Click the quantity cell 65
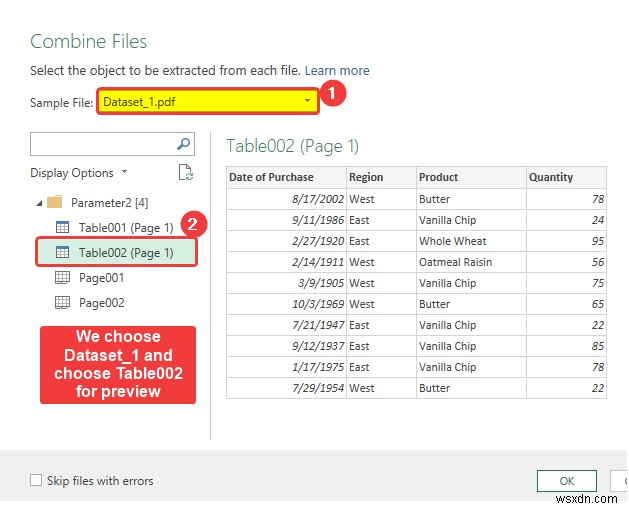The height and width of the screenshot is (509, 629). tap(566, 304)
